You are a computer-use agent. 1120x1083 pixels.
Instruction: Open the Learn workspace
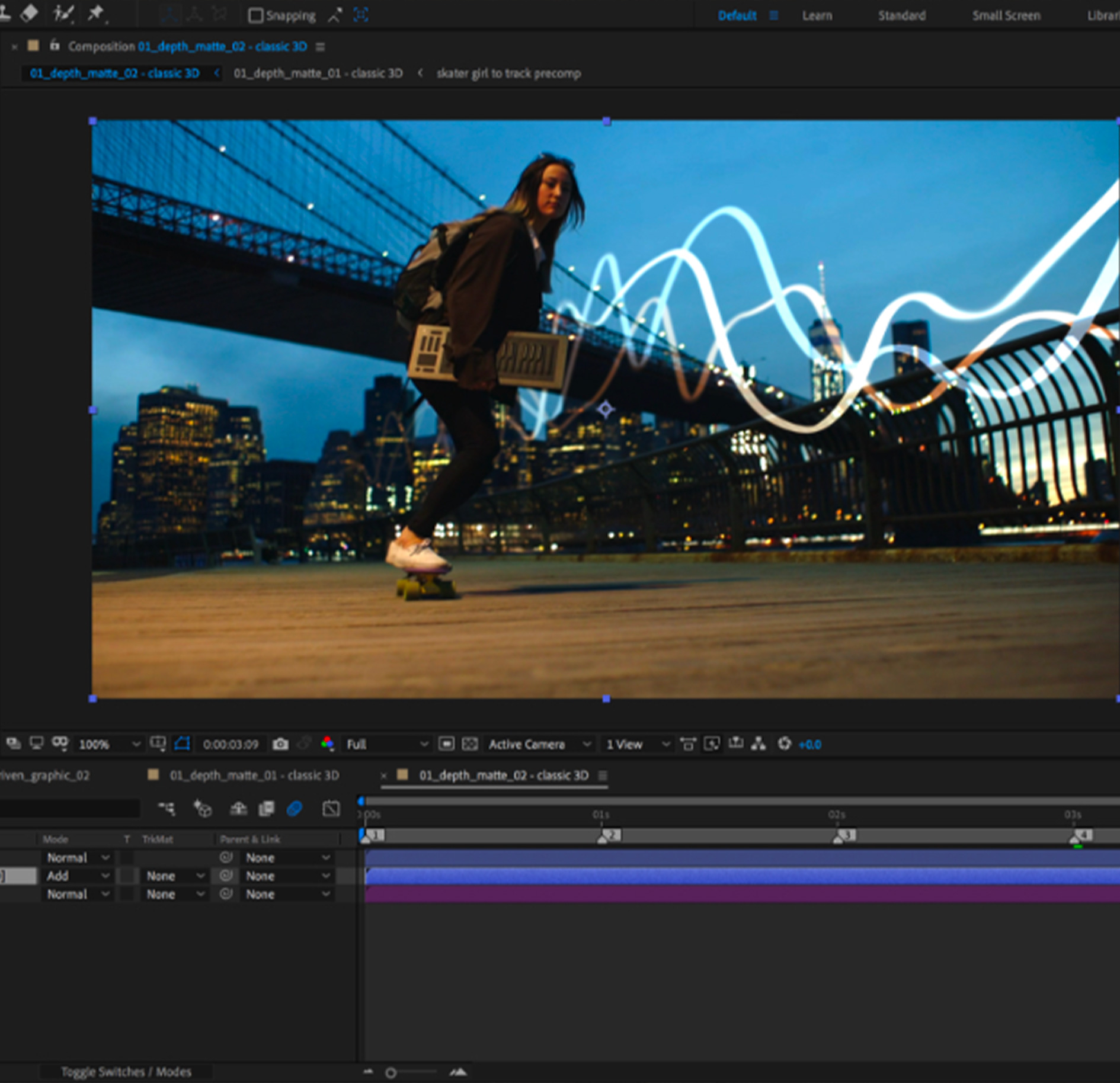817,15
